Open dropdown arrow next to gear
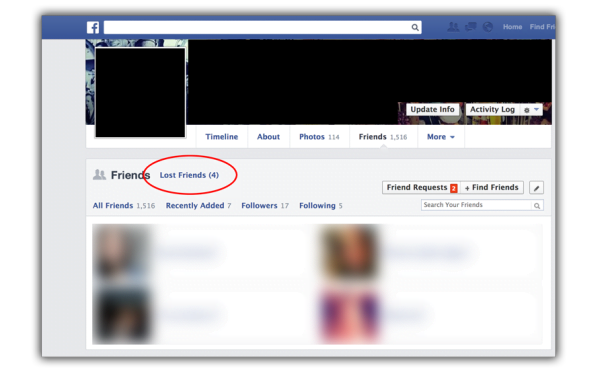This screenshot has height=381, width=610. point(536,110)
